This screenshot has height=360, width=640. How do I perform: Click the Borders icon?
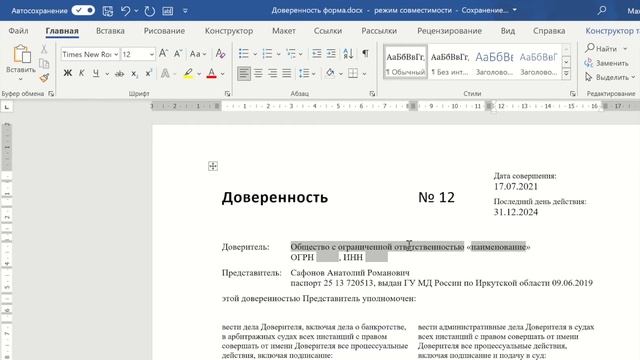point(353,73)
